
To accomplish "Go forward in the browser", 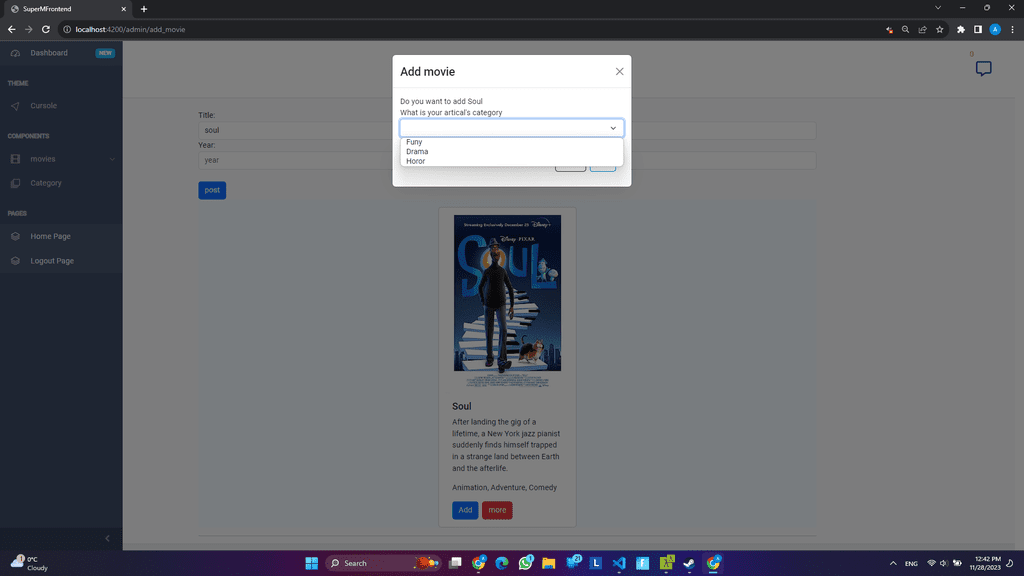I will click(x=29, y=29).
